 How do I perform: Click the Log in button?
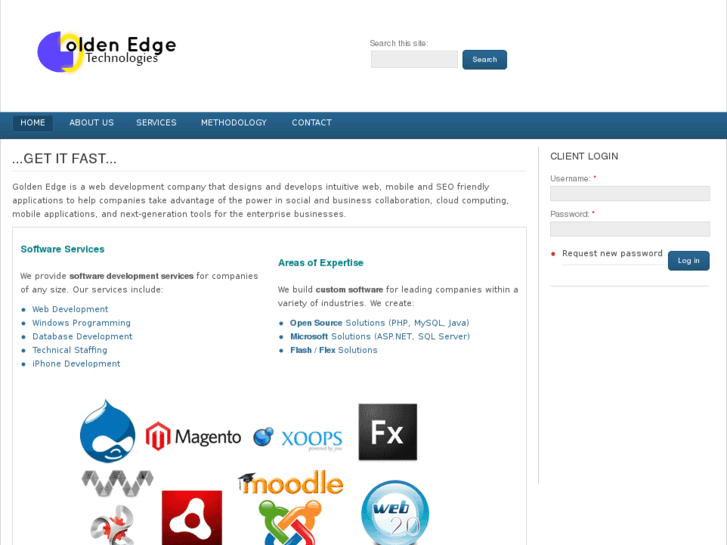[689, 261]
